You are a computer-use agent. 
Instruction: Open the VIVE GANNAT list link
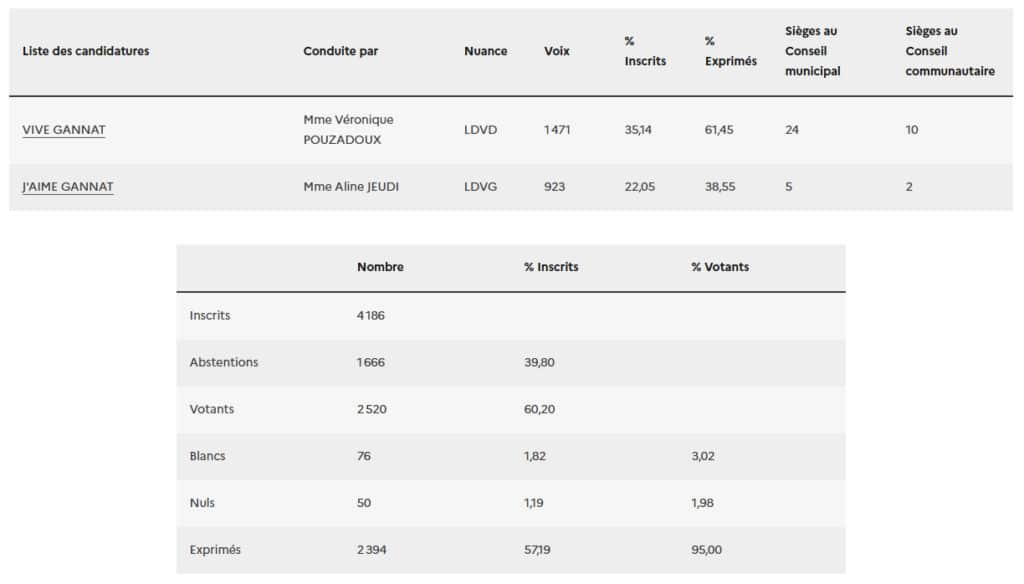click(x=64, y=130)
